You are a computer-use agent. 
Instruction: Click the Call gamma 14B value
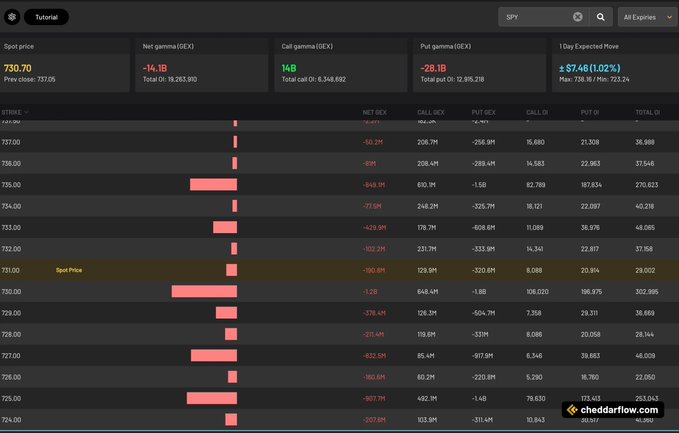pyautogui.click(x=289, y=68)
